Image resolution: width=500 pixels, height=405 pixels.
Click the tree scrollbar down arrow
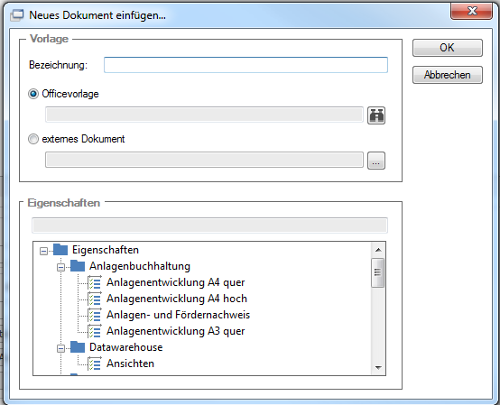[x=378, y=367]
